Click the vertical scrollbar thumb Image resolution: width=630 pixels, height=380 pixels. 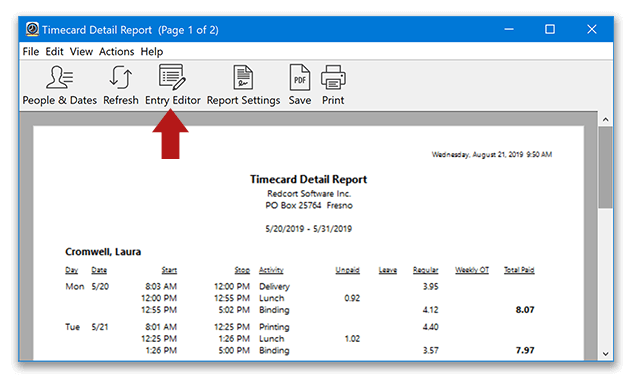605,167
